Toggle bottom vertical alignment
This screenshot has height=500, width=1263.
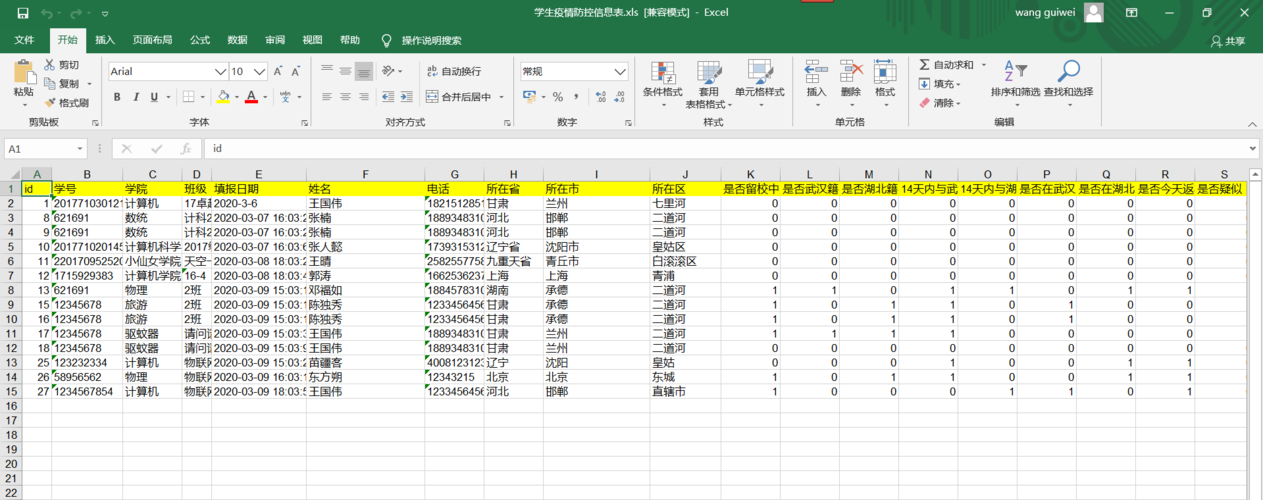(x=364, y=71)
